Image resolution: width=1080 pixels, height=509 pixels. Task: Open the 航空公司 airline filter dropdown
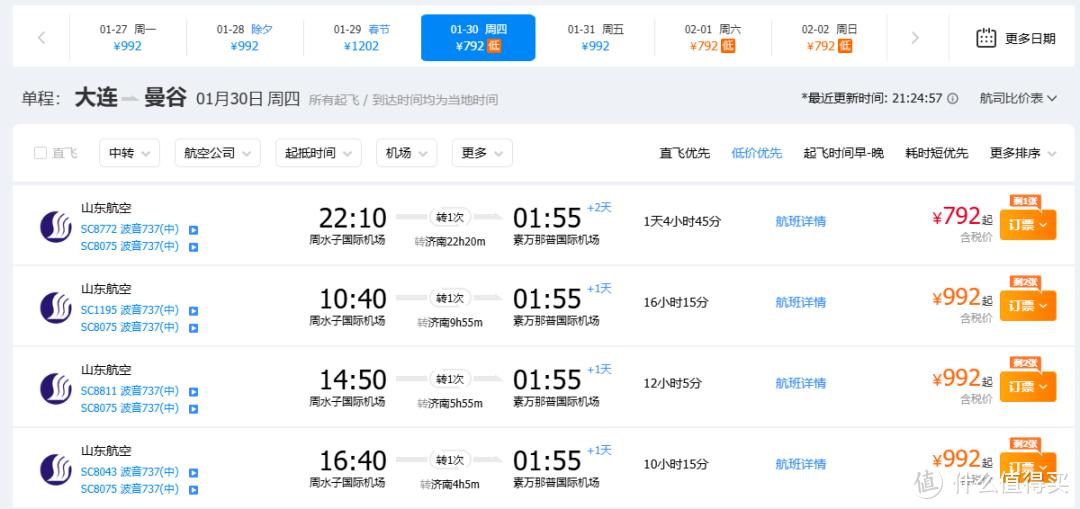[216, 153]
